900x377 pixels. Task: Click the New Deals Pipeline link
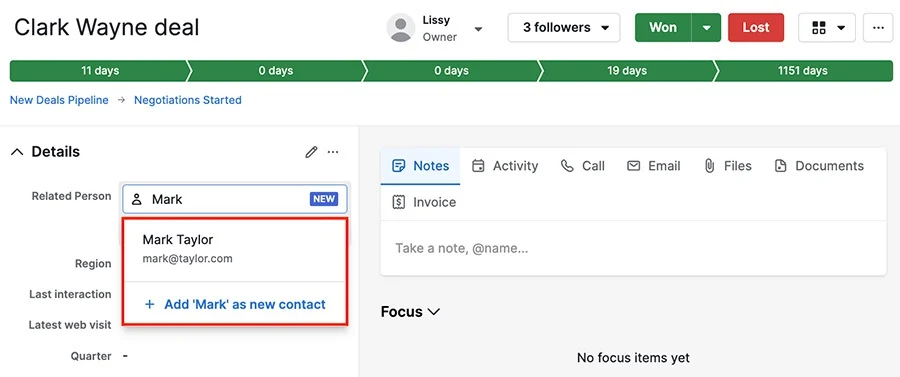tap(59, 100)
